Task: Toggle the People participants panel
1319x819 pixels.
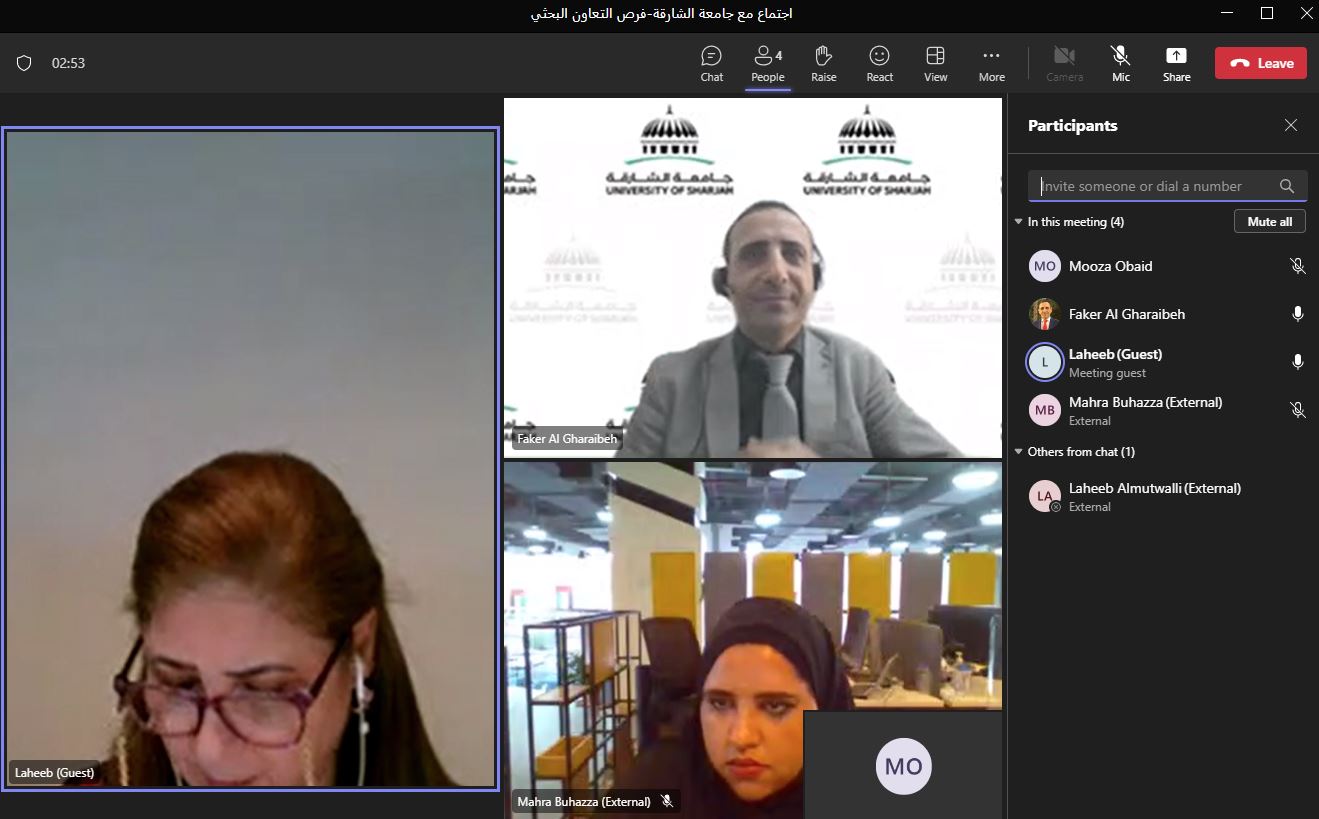Action: point(767,63)
